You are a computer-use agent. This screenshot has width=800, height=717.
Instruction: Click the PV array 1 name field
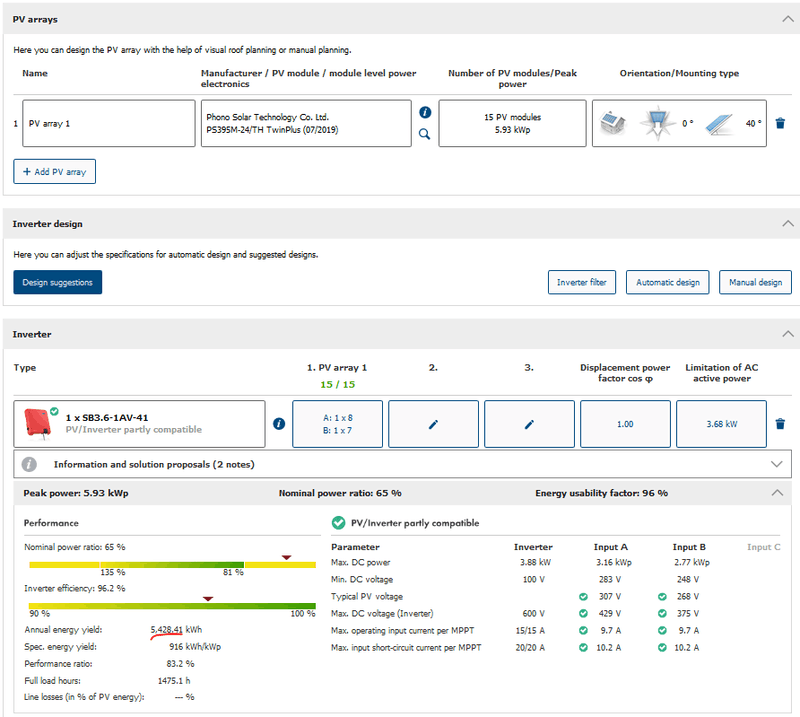coord(108,124)
